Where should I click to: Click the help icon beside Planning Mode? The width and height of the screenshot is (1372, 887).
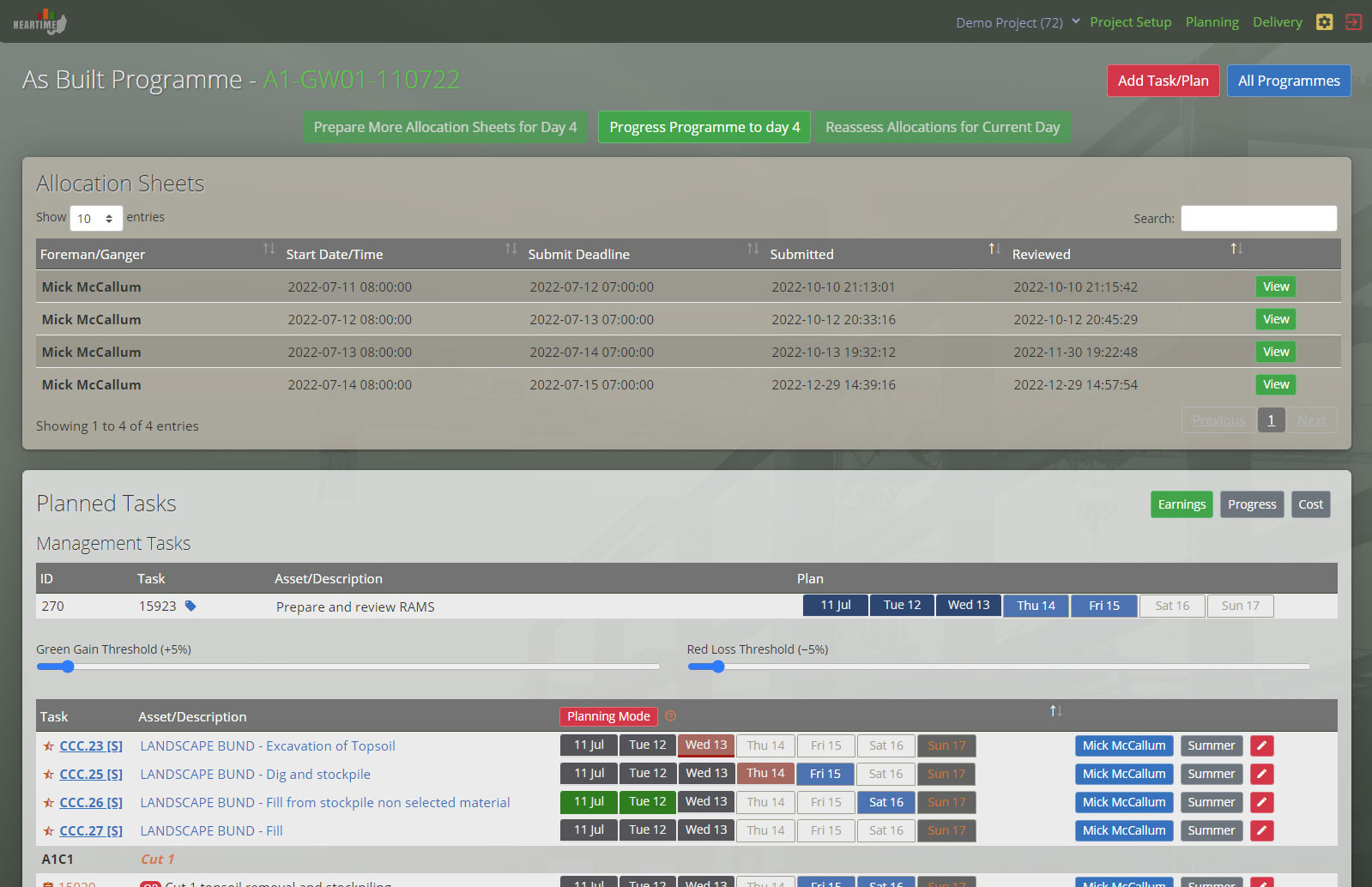[x=671, y=715]
